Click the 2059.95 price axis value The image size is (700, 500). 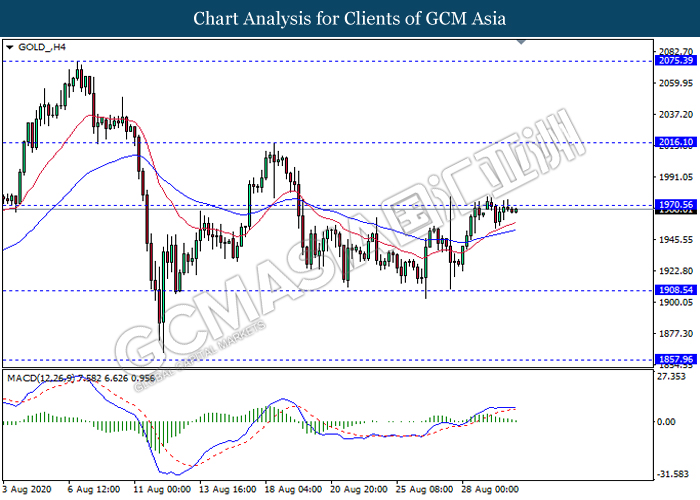(x=676, y=83)
